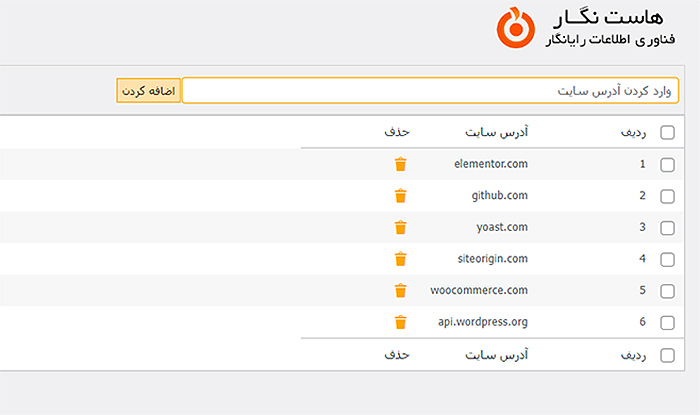Click trash icon next to api.wordpress.org

click(x=401, y=322)
